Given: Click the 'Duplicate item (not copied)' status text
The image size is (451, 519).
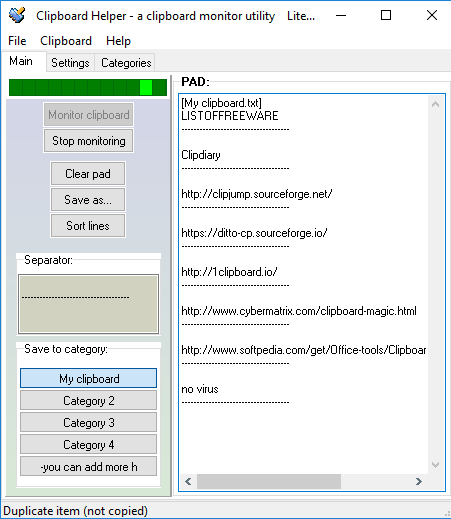Looking at the screenshot, I should point(75,511).
